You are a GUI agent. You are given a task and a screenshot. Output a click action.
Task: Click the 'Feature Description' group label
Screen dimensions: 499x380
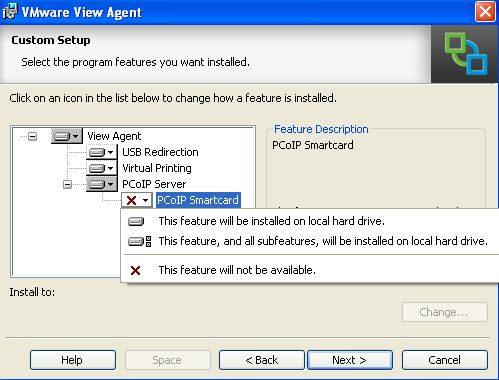[321, 129]
